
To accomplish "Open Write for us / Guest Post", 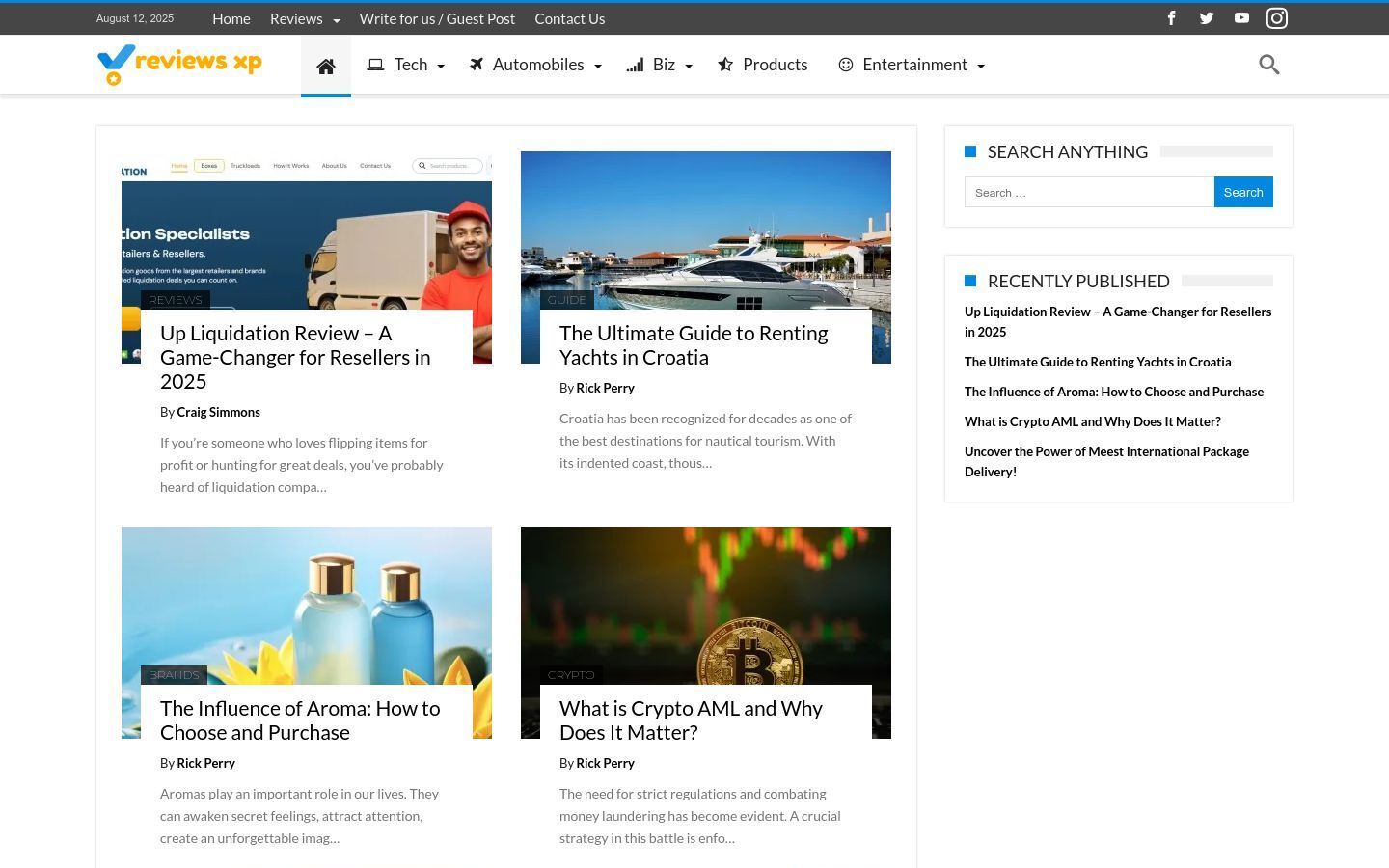I will [x=437, y=18].
